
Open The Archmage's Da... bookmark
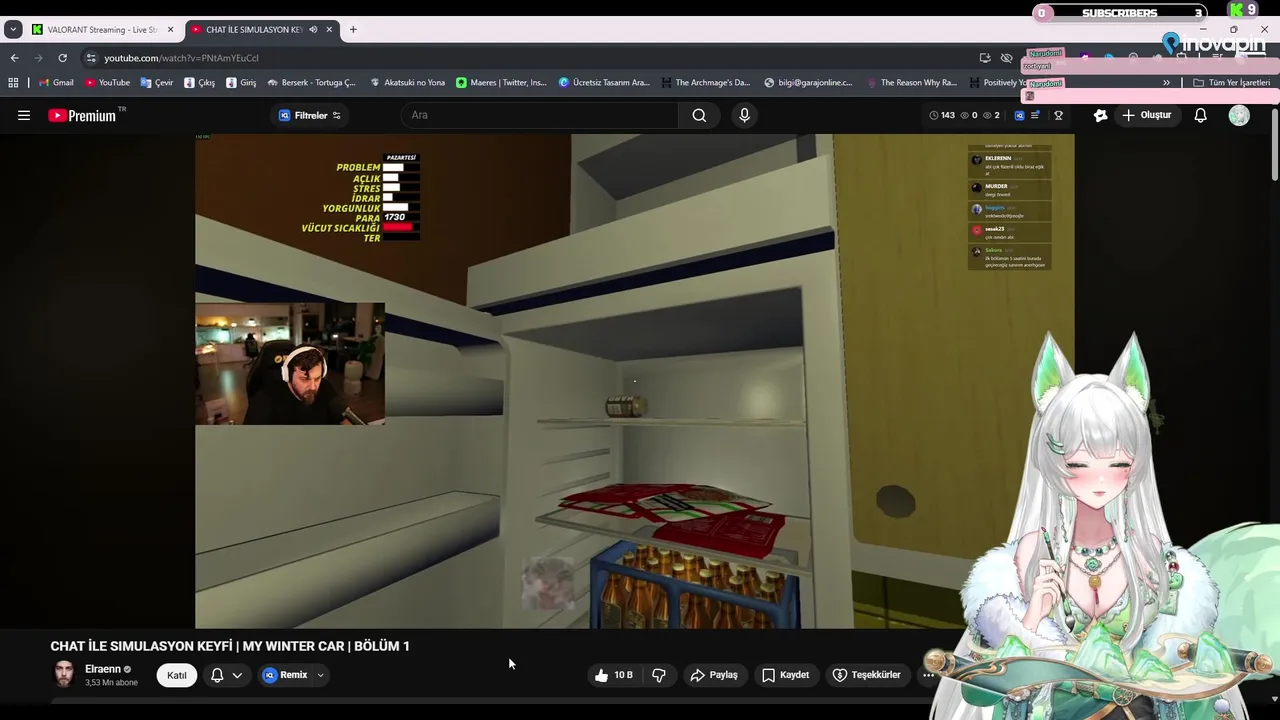coord(705,83)
